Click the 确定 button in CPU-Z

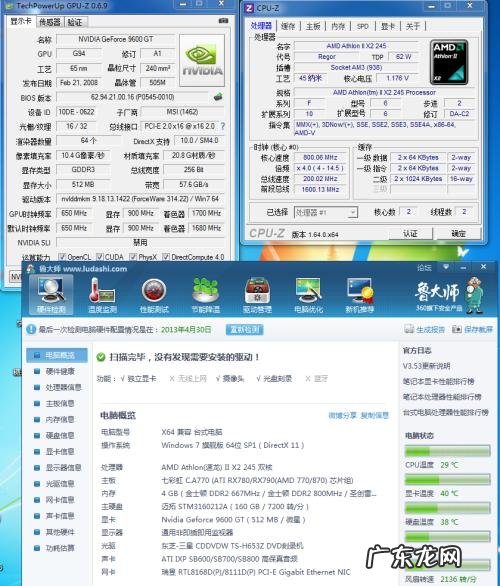pyautogui.click(x=459, y=234)
